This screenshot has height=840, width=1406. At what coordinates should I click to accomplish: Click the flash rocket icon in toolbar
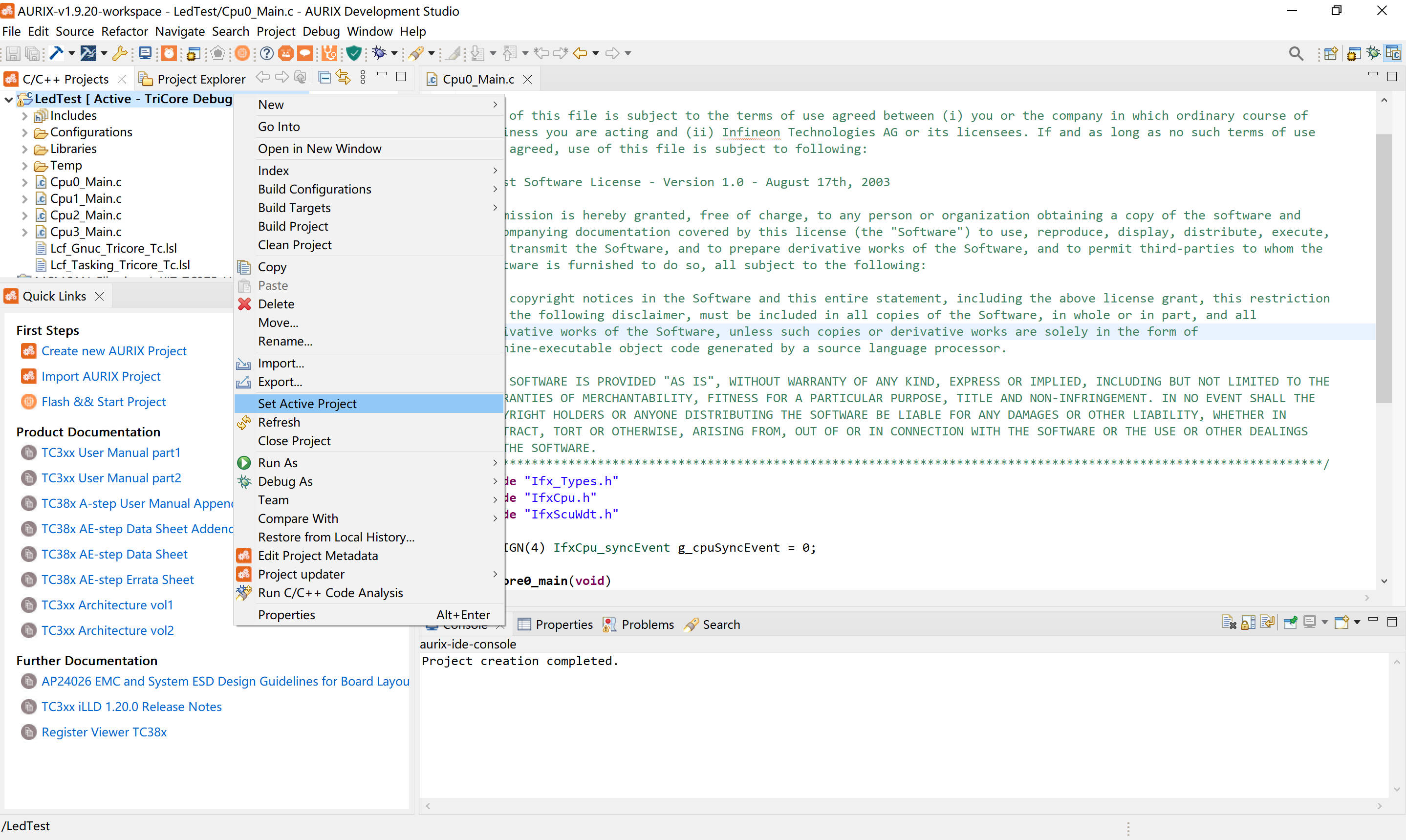coord(416,53)
